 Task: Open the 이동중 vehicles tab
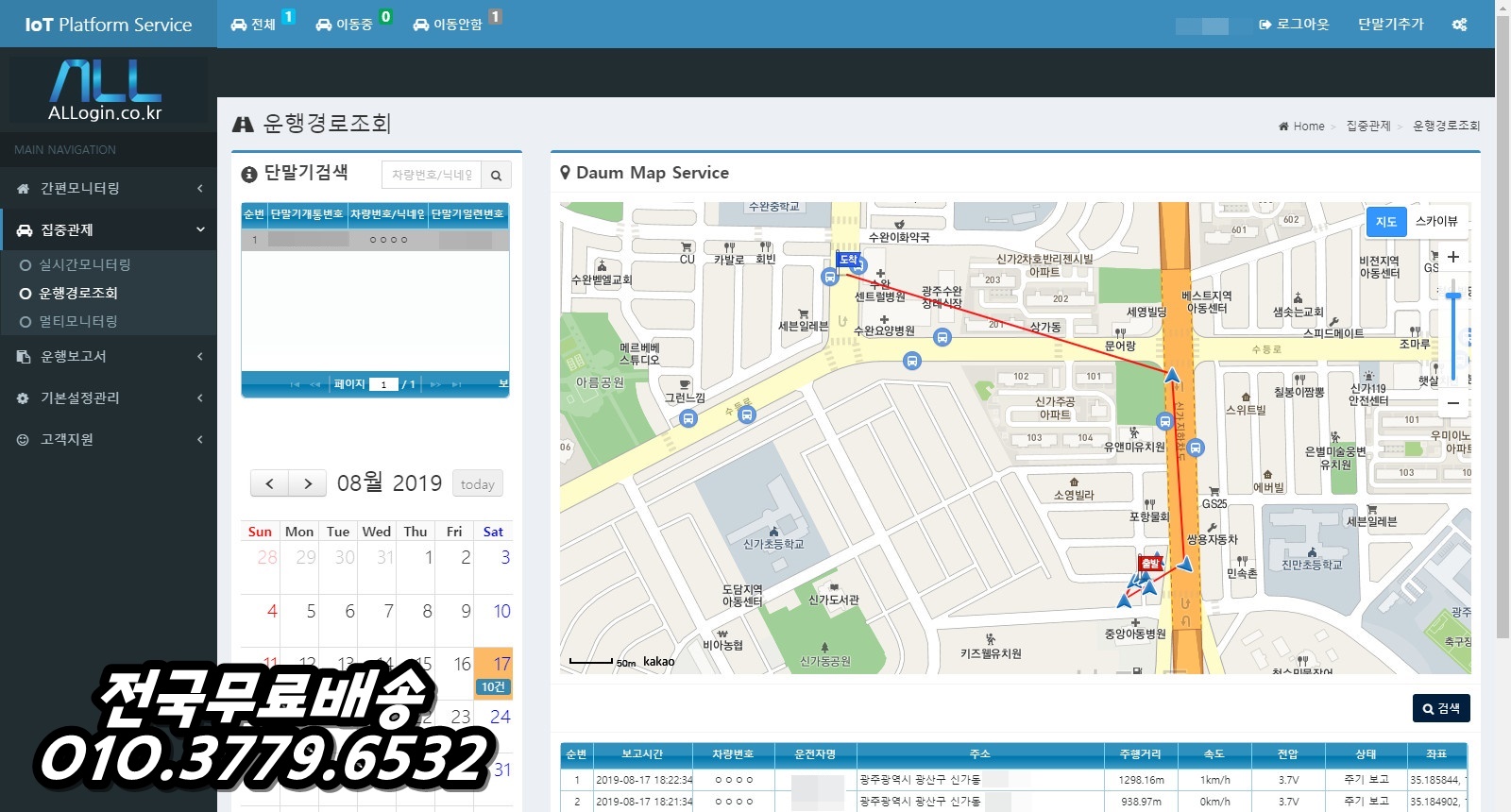[354, 24]
